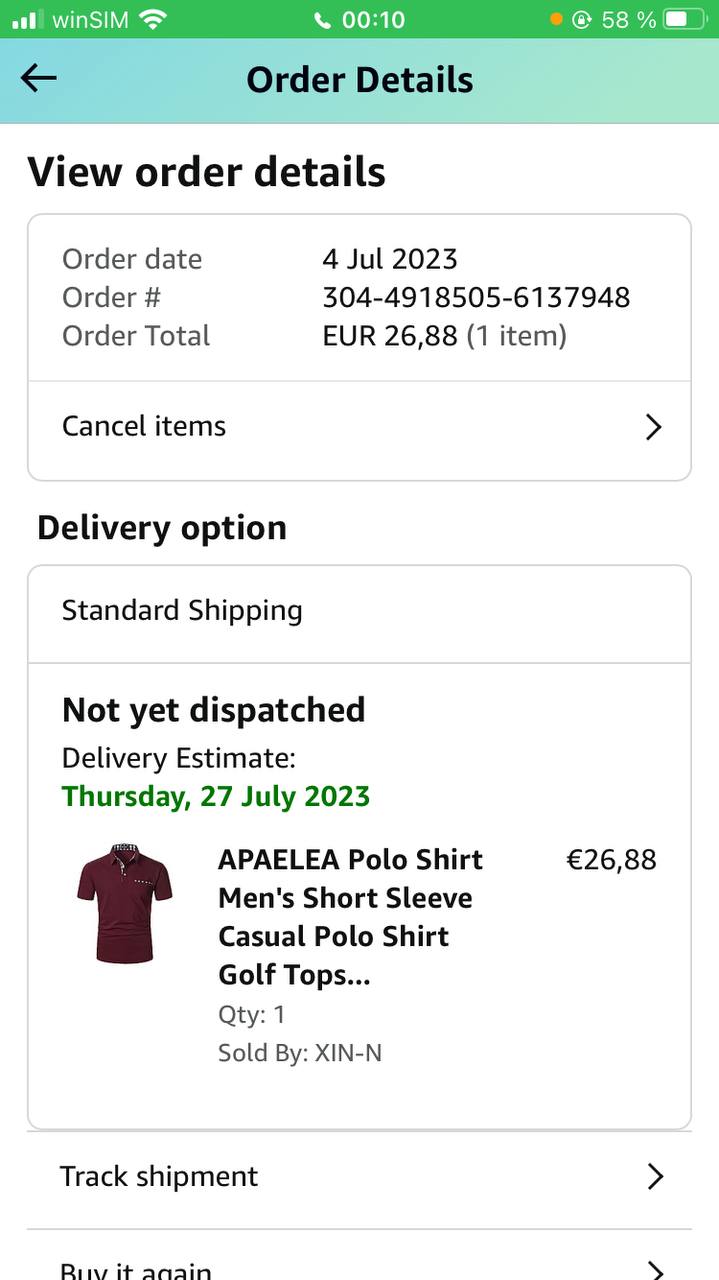Image resolution: width=719 pixels, height=1280 pixels.
Task: Open the Cancel items chevron
Action: 654,427
